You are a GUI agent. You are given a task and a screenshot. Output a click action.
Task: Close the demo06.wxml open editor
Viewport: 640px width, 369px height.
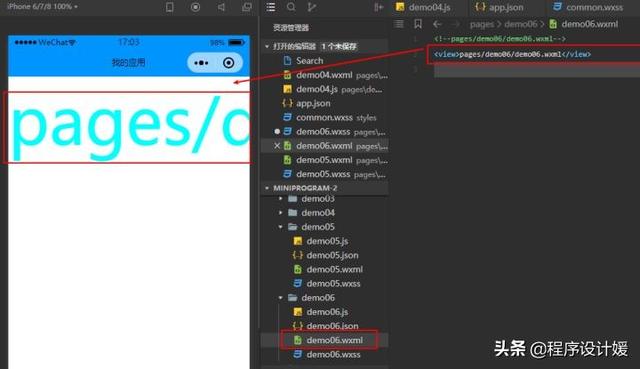pyautogui.click(x=277, y=146)
